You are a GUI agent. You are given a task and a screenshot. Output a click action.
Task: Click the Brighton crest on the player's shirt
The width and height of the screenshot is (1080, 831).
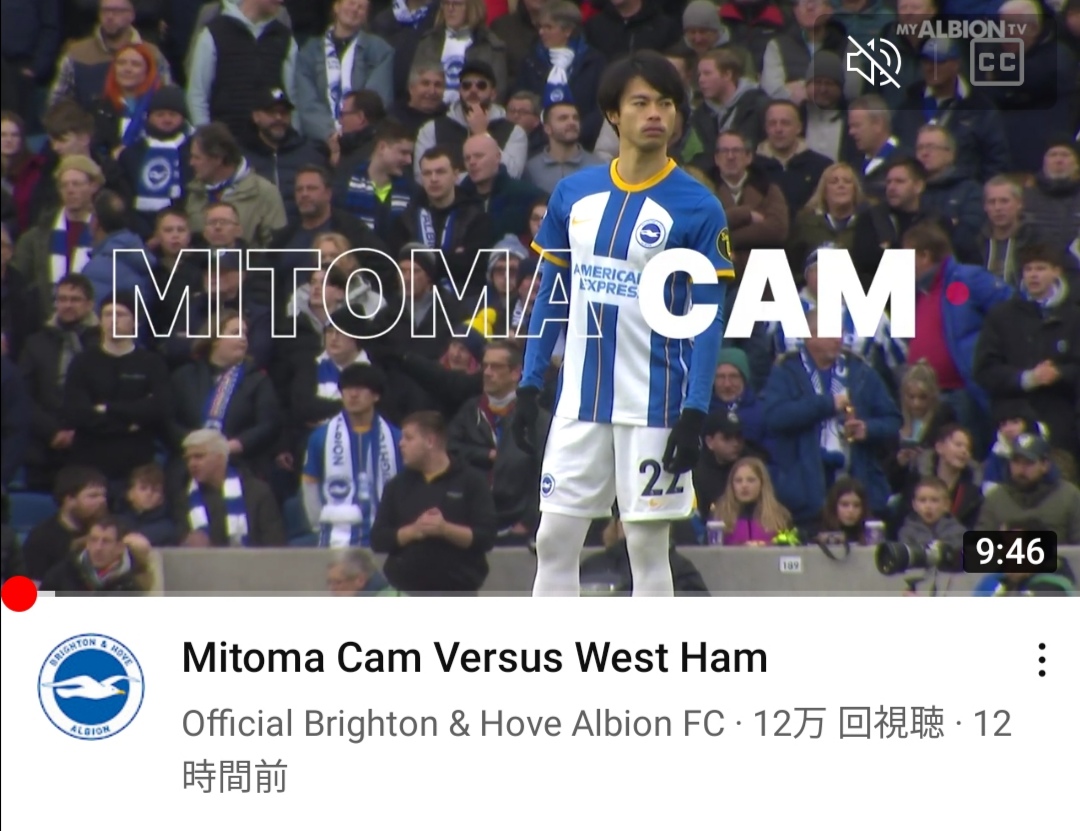pyautogui.click(x=650, y=233)
